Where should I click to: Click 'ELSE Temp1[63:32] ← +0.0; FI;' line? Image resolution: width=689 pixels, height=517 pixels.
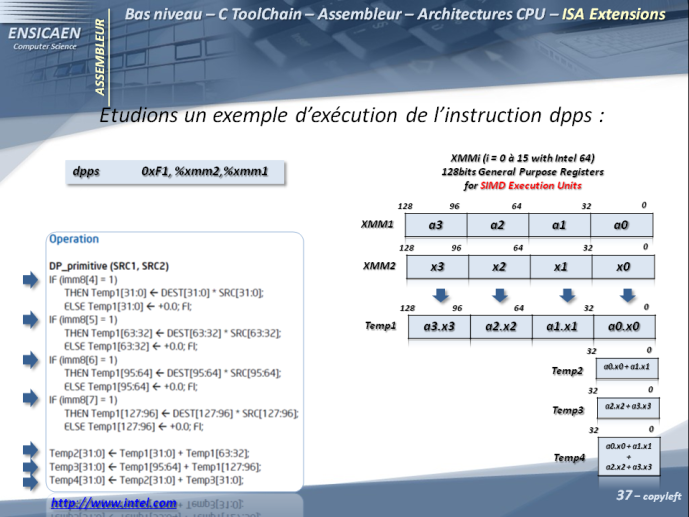click(131, 346)
